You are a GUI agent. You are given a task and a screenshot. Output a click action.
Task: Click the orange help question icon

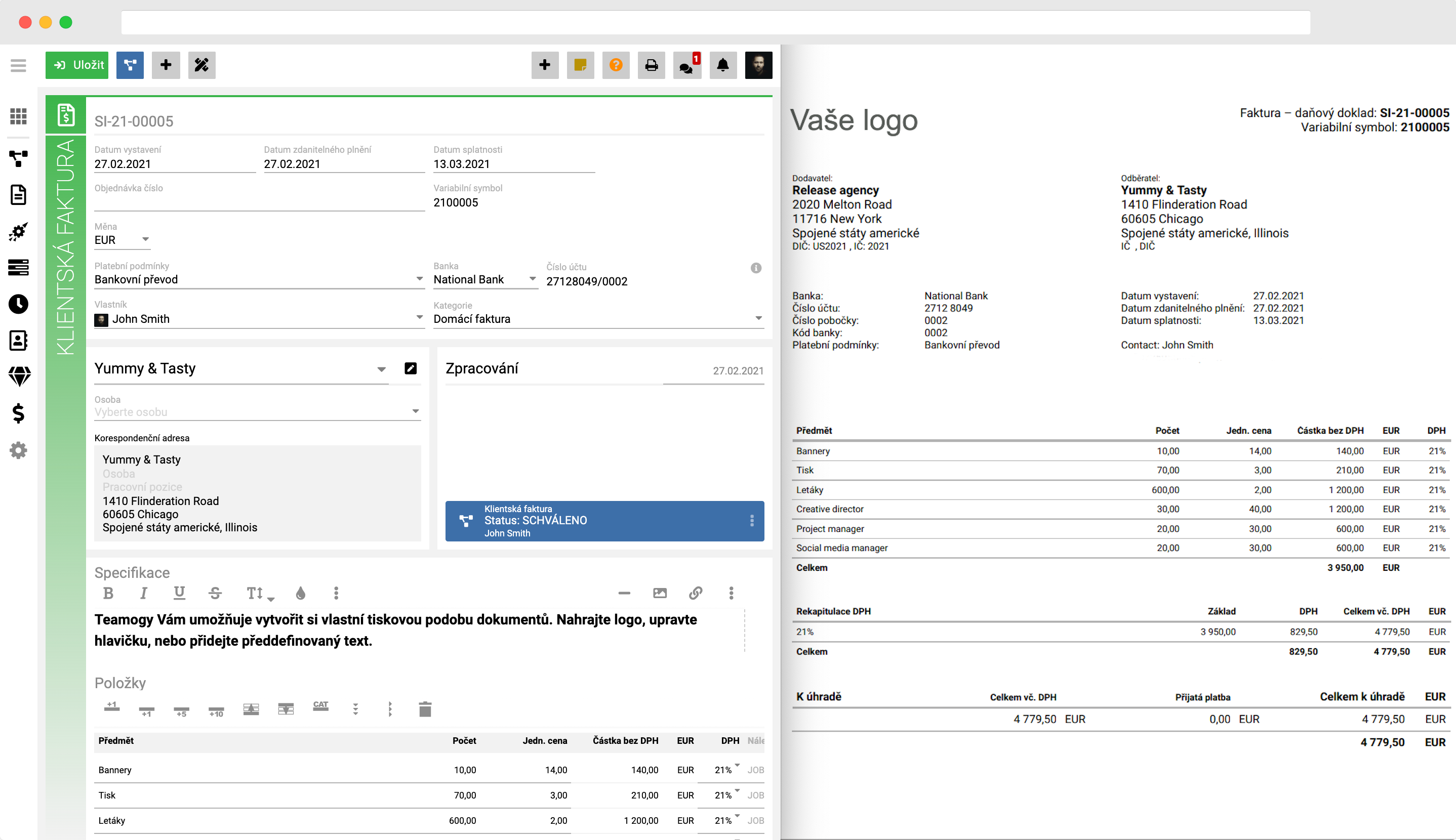point(616,65)
